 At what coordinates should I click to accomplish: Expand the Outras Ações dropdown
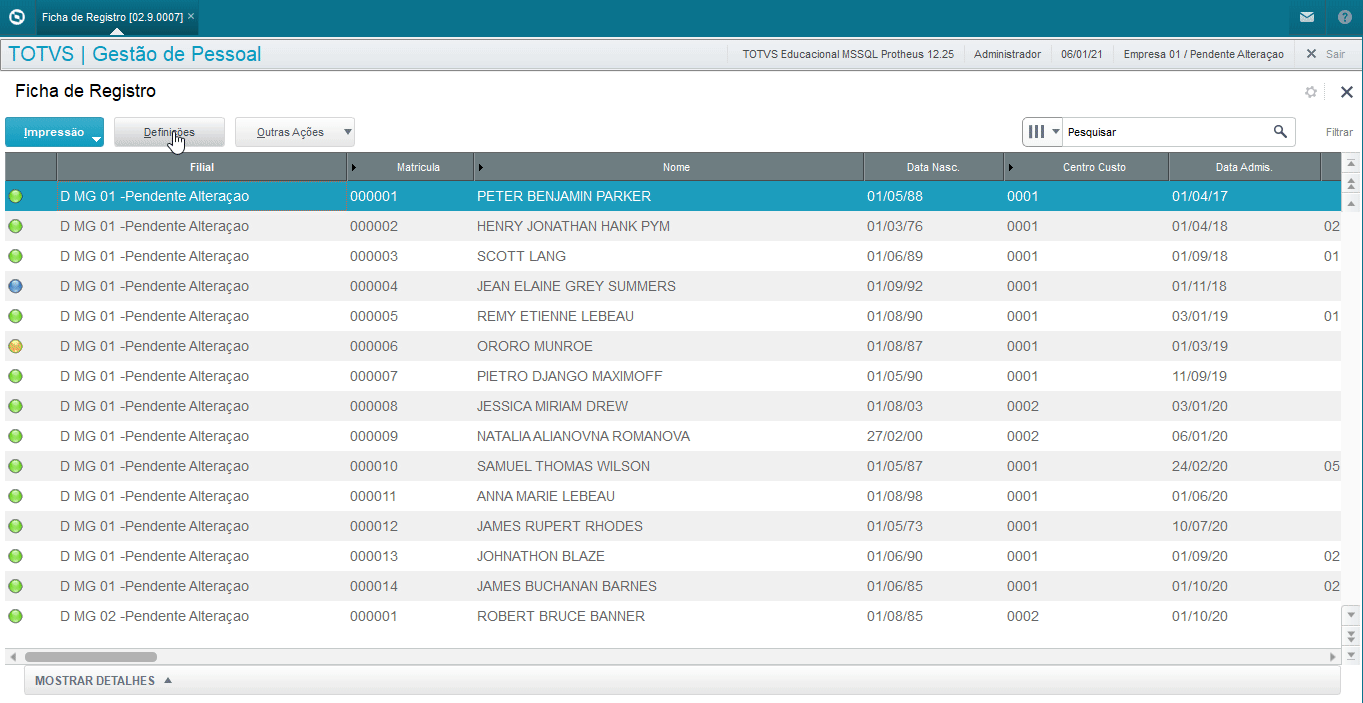pos(347,132)
